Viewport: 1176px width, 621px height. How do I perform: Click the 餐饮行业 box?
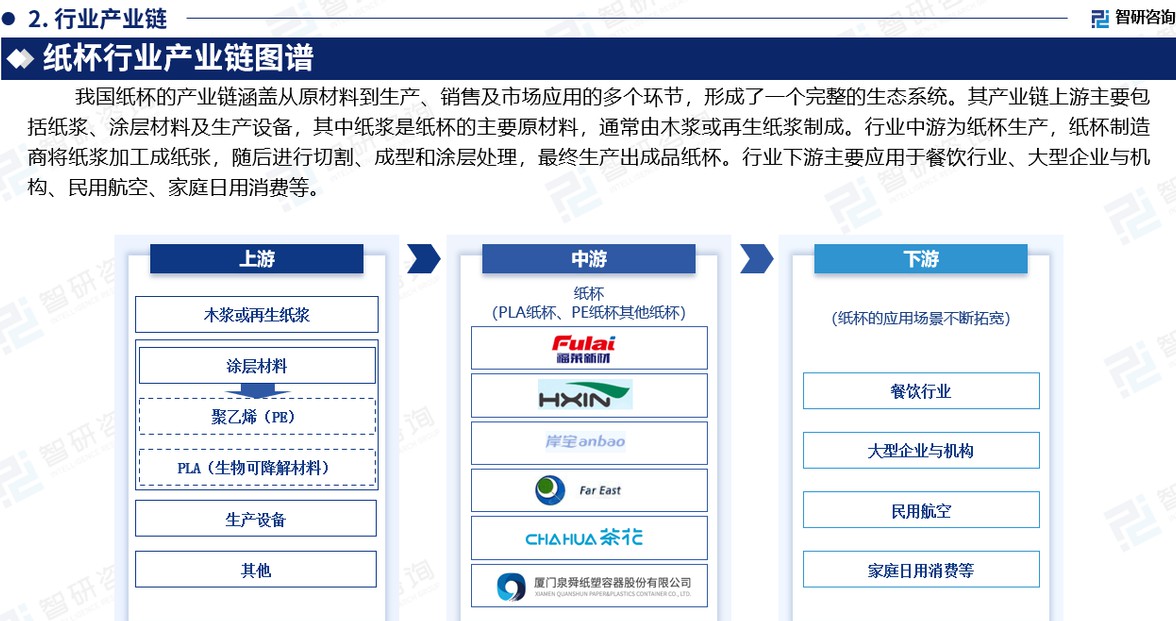[x=921, y=391]
